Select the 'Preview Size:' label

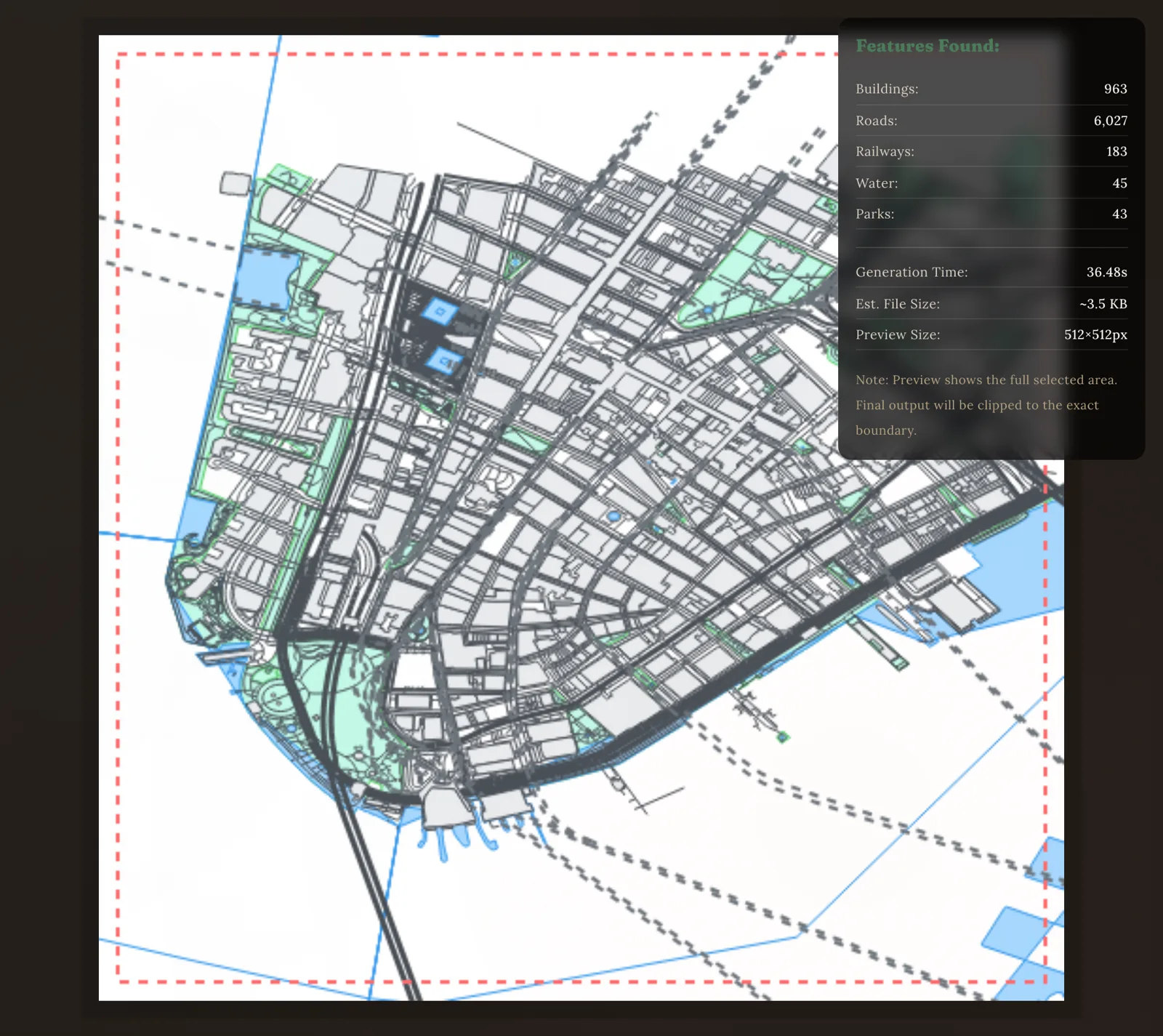pos(898,334)
